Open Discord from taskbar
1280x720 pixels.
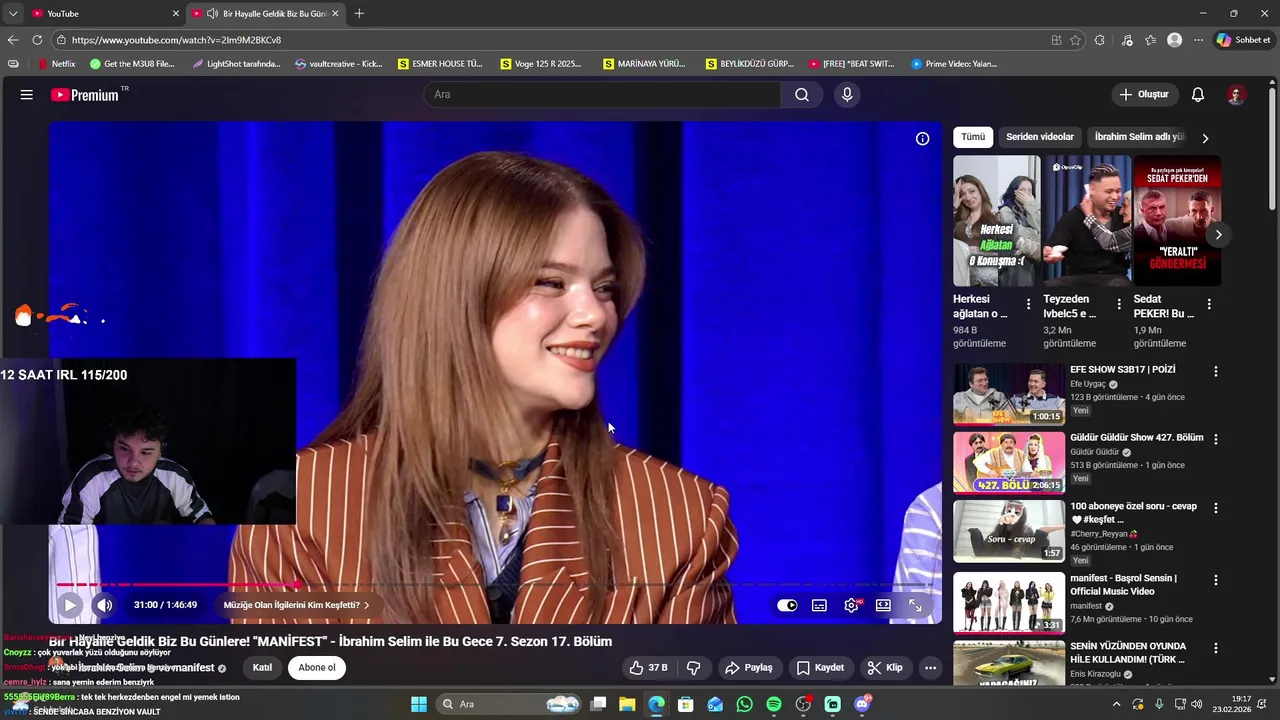pos(862,704)
